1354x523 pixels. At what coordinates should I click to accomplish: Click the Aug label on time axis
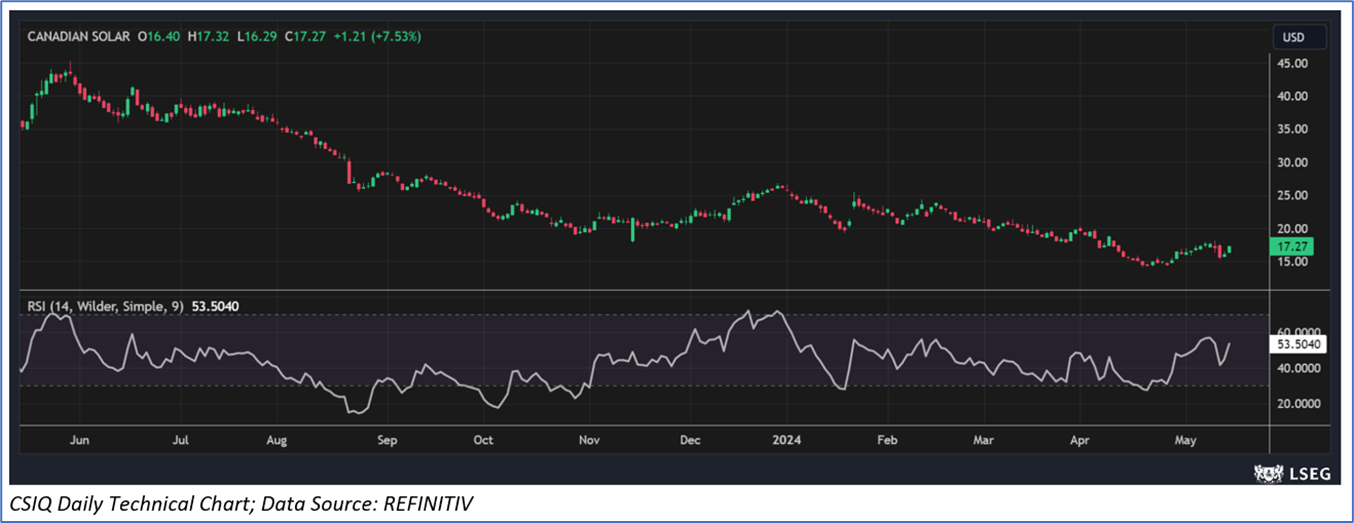coord(277,439)
